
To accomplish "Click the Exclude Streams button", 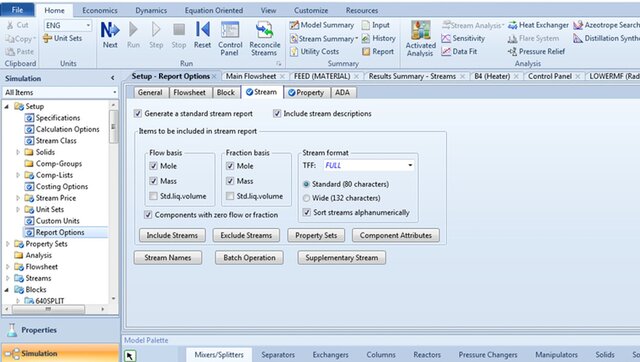I will pyautogui.click(x=246, y=235).
